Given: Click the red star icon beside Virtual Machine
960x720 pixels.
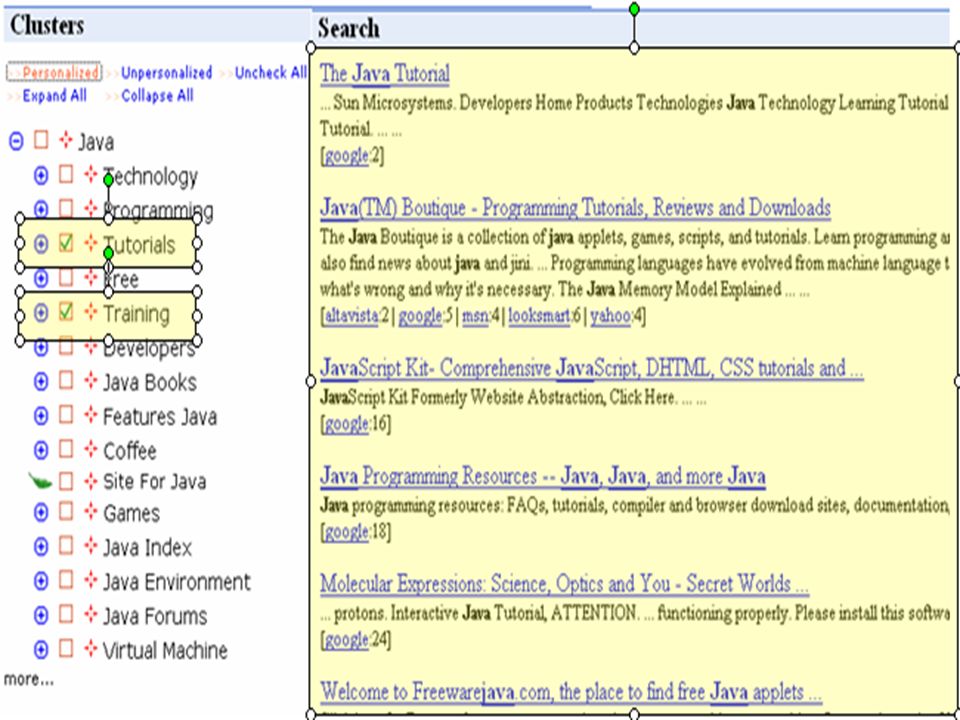Looking at the screenshot, I should coord(91,648).
